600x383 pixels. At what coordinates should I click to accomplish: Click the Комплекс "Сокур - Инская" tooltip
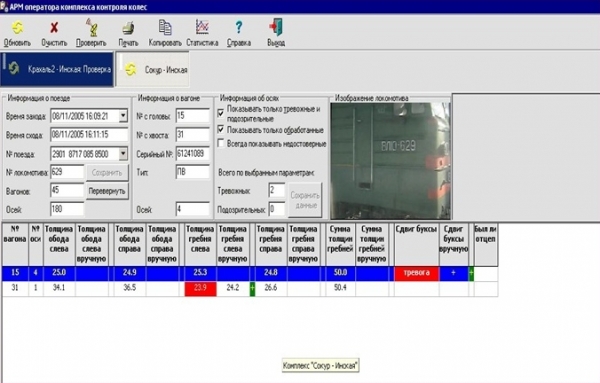320,366
